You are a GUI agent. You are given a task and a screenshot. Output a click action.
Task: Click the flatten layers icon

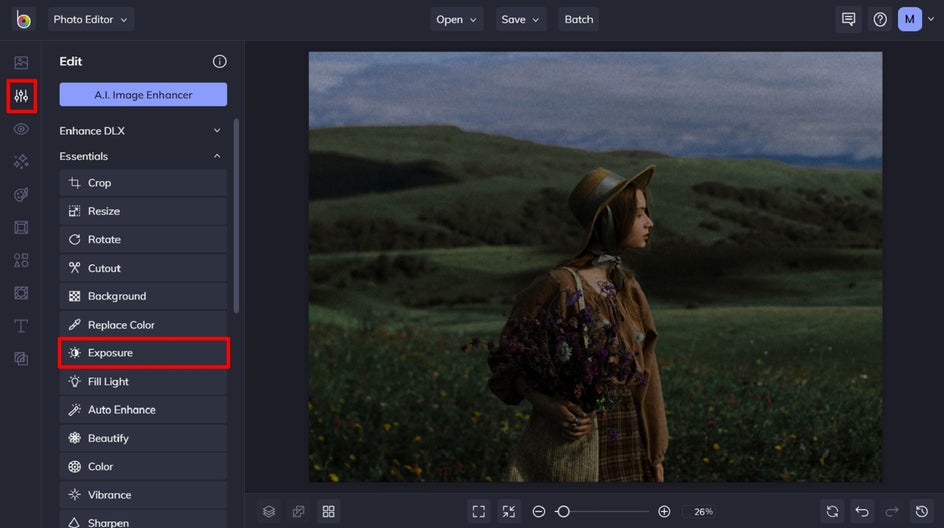pyautogui.click(x=299, y=511)
